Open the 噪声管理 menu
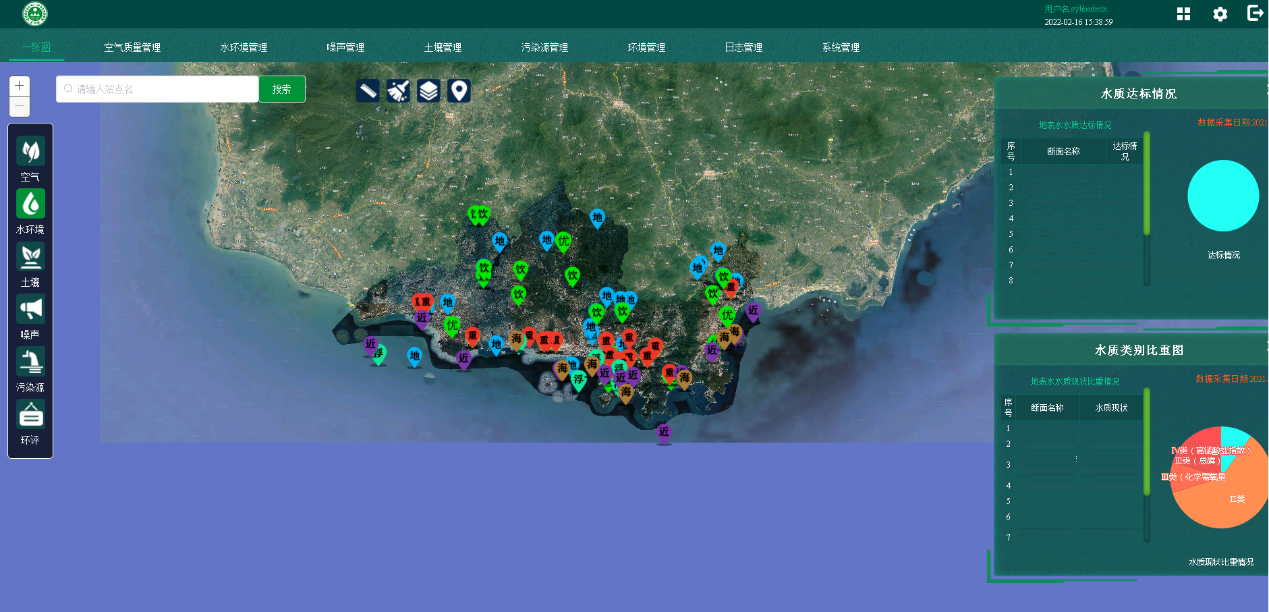The width and height of the screenshot is (1269, 612). point(345,47)
